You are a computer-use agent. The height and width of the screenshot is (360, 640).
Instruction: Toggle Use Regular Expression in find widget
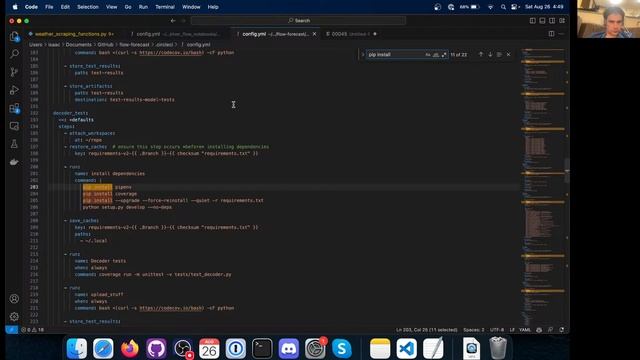(x=444, y=55)
